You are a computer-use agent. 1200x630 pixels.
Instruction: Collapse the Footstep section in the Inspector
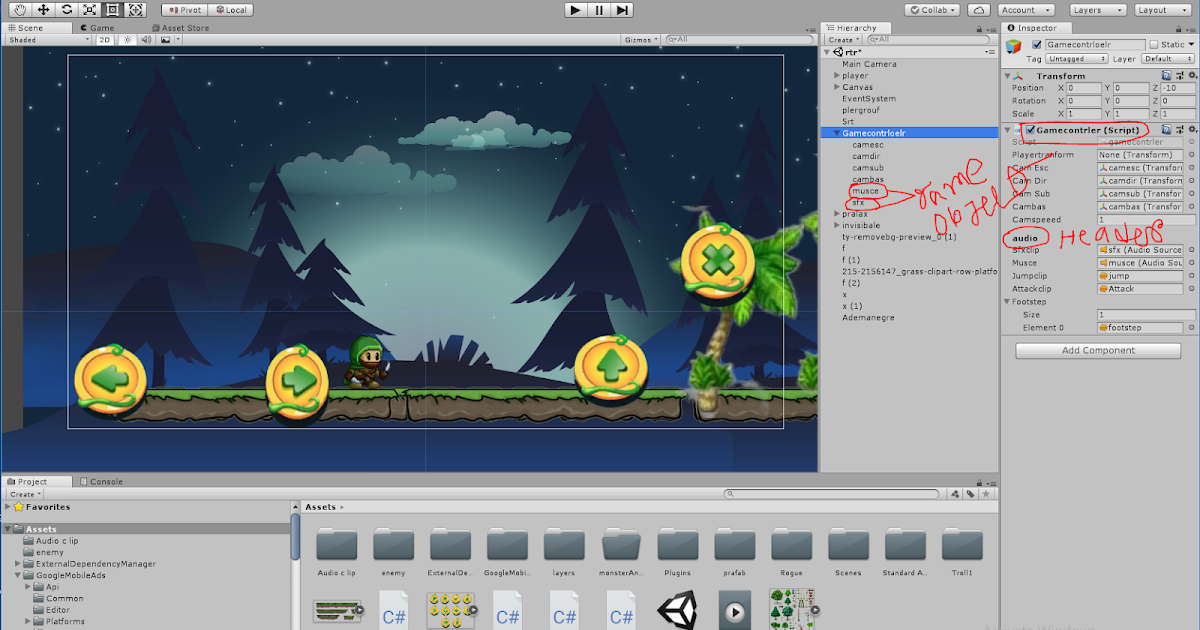(x=1007, y=300)
